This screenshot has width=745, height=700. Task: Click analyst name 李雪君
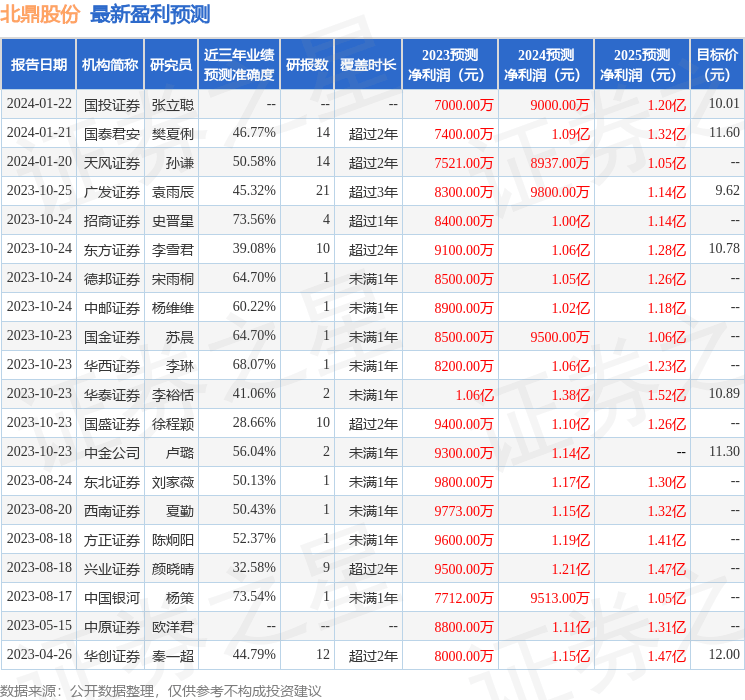click(x=172, y=250)
